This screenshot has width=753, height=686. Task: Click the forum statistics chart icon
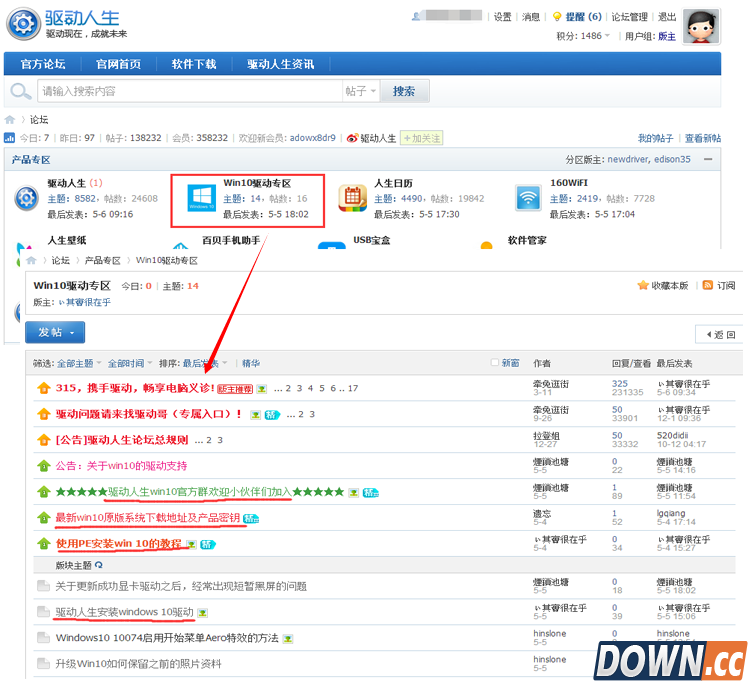coord(9,138)
